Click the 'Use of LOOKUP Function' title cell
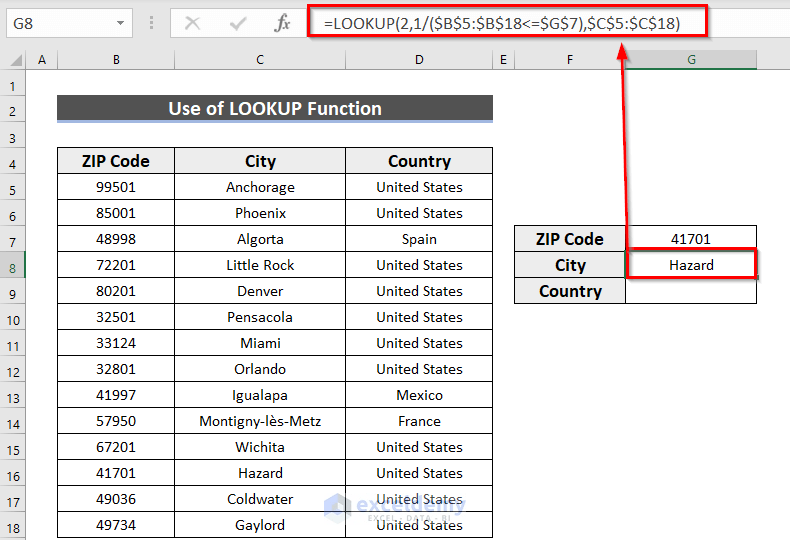 (x=275, y=108)
